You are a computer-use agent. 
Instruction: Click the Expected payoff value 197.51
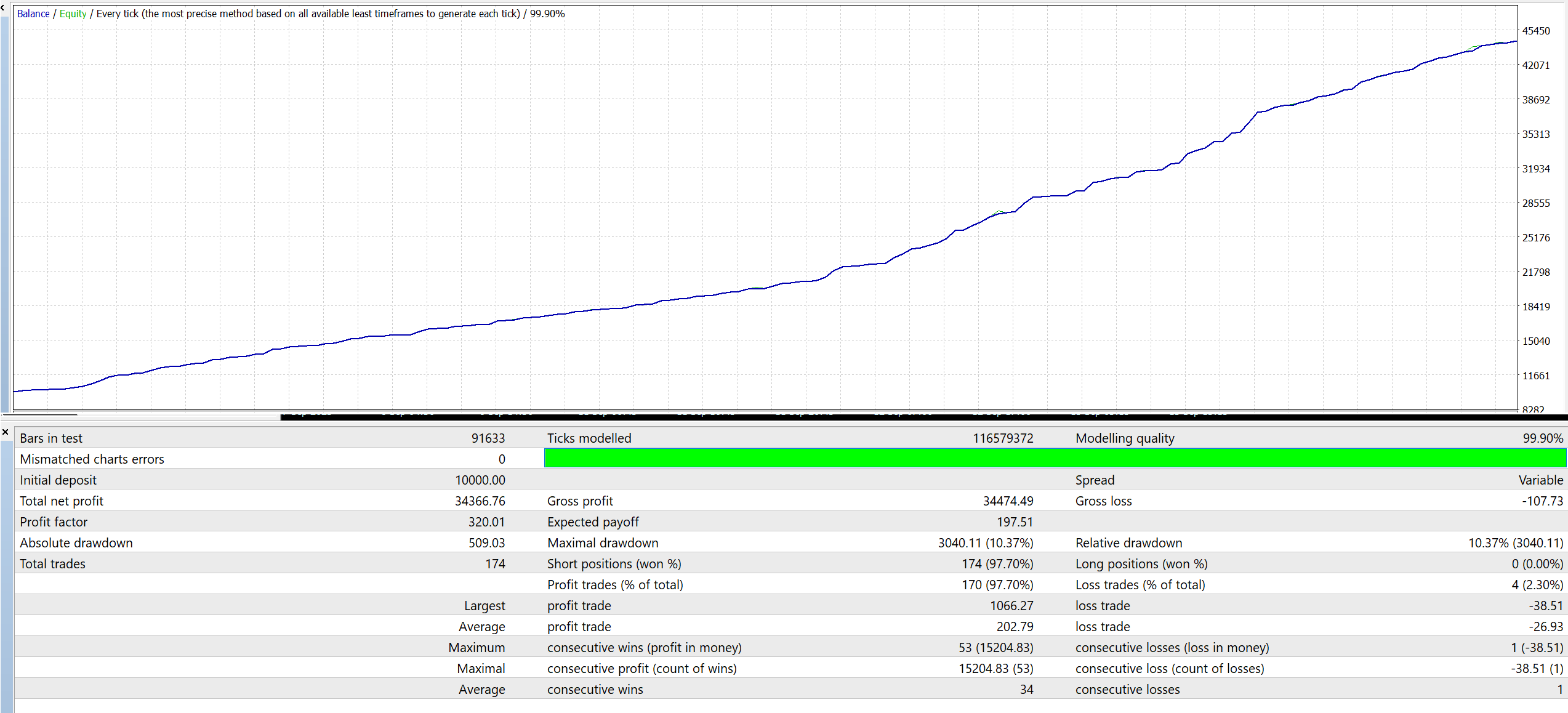(1015, 522)
